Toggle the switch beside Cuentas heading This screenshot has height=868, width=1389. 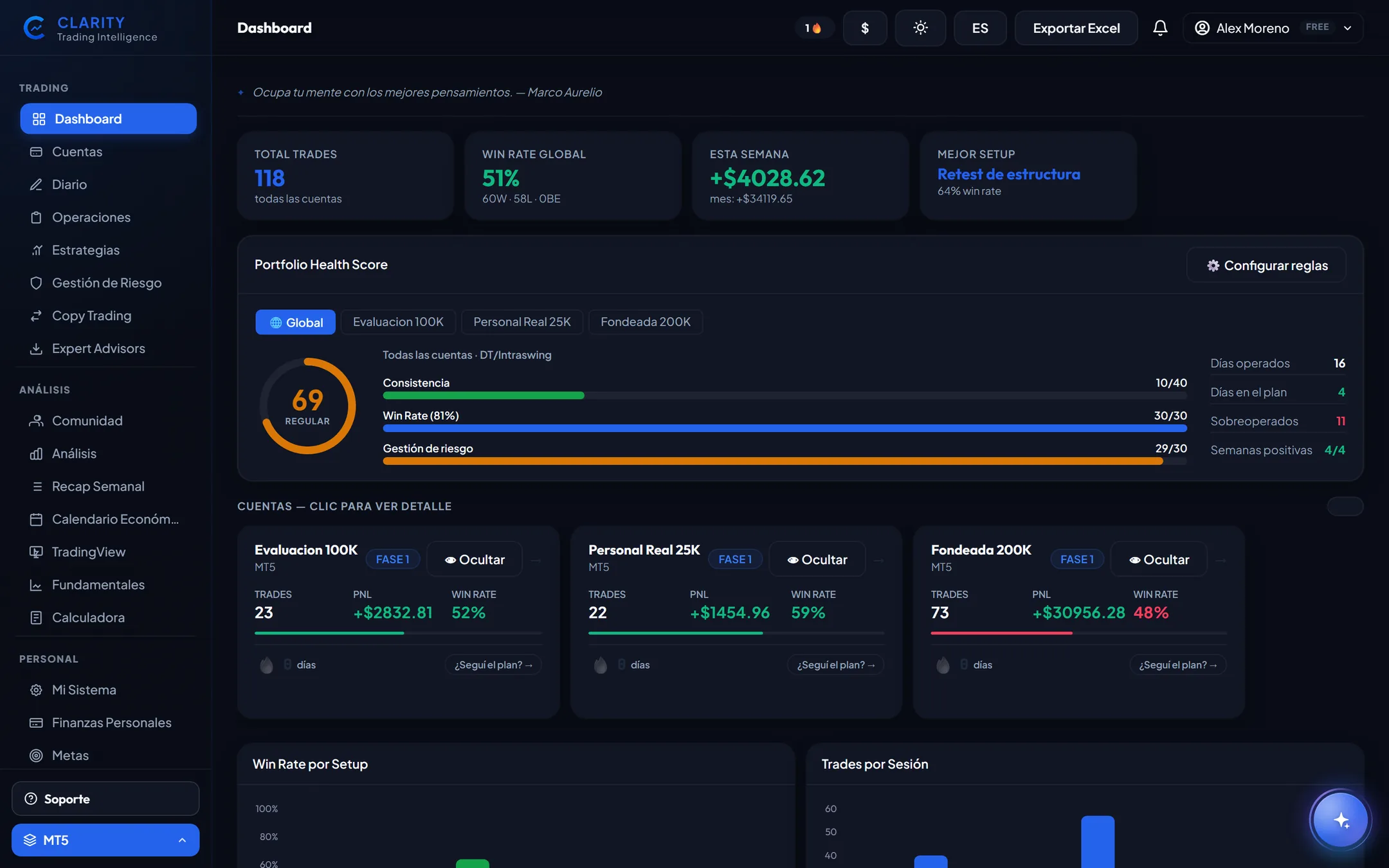click(x=1345, y=506)
